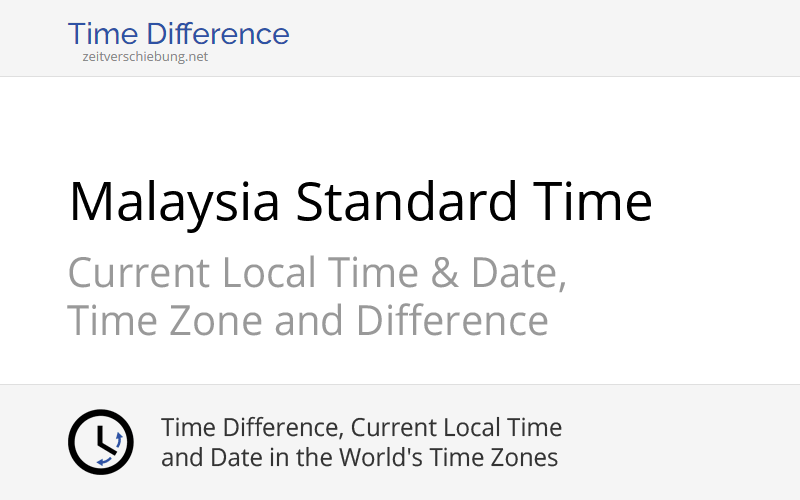
Task: Click the "Time Difference, Current Local Time" footer line
Action: click(361, 428)
